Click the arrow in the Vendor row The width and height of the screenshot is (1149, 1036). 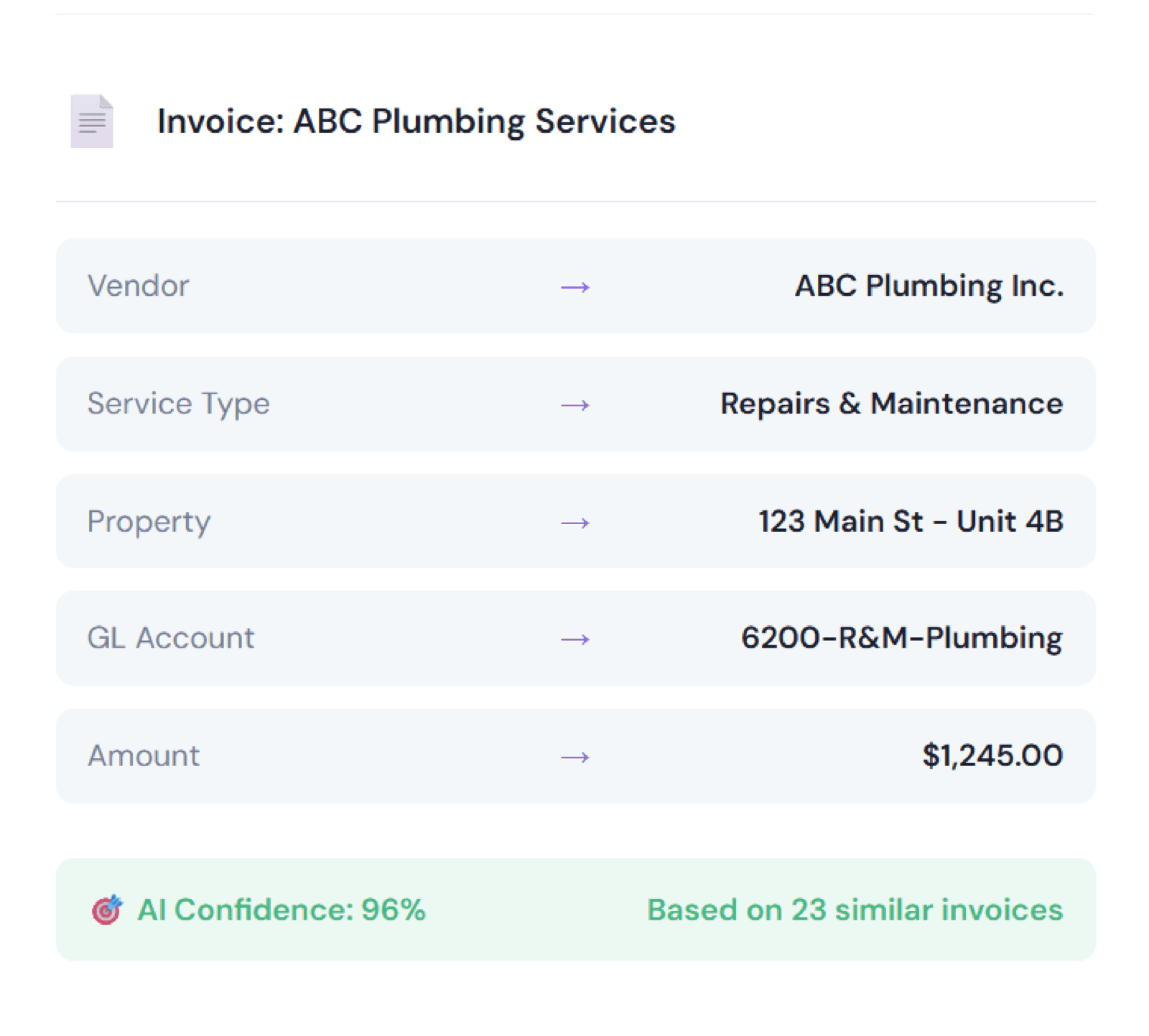point(575,287)
